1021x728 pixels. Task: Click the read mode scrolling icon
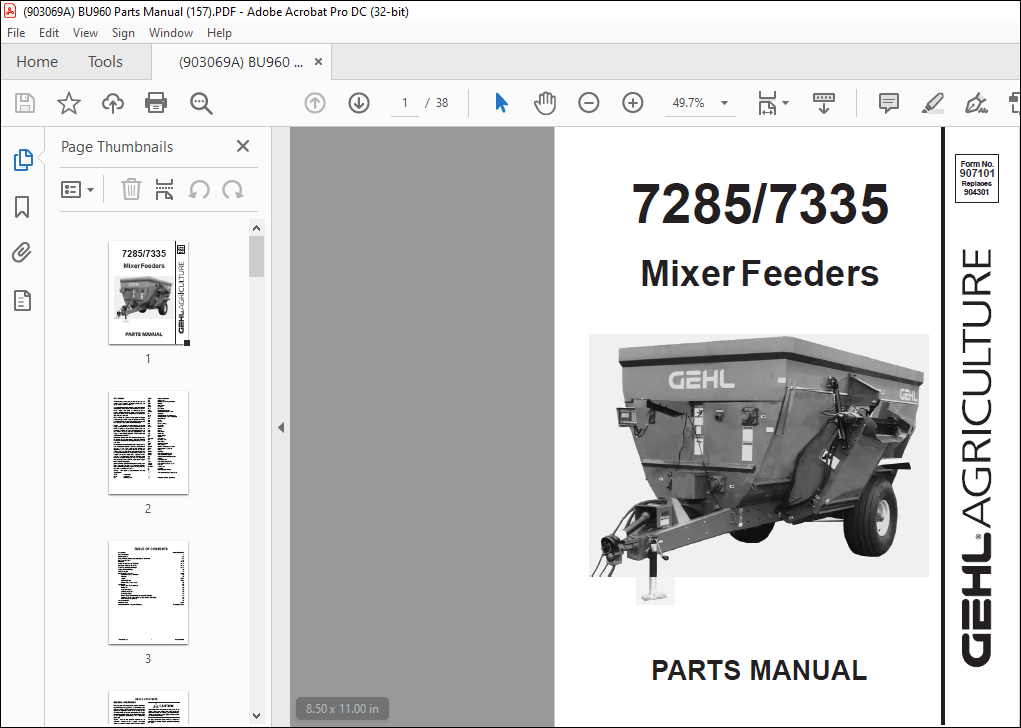tap(824, 103)
